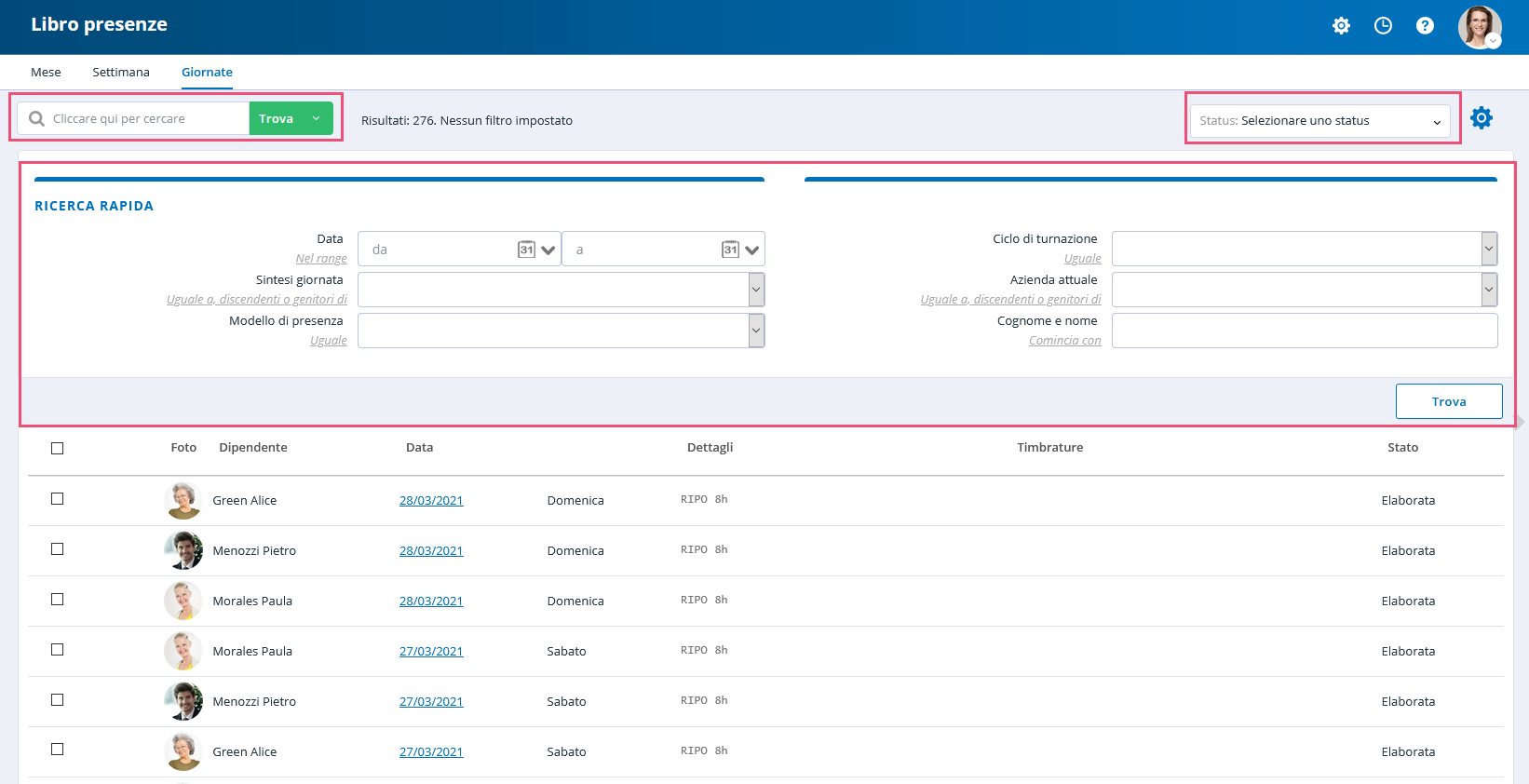The height and width of the screenshot is (784, 1529).
Task: Select checkbox for Menozzi Pietro 28/03/2021 row
Action: point(58,549)
